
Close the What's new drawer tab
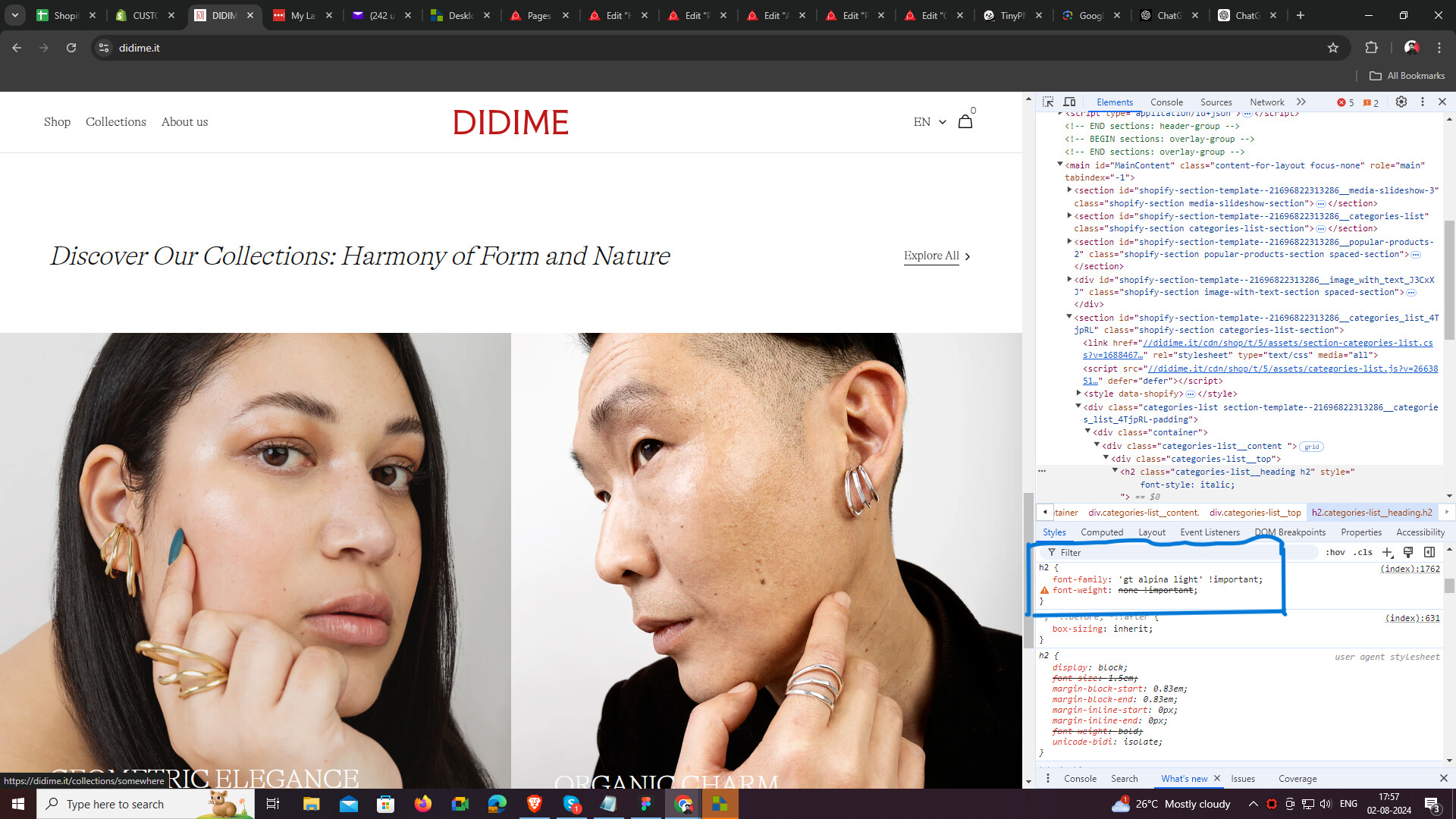point(1217,778)
